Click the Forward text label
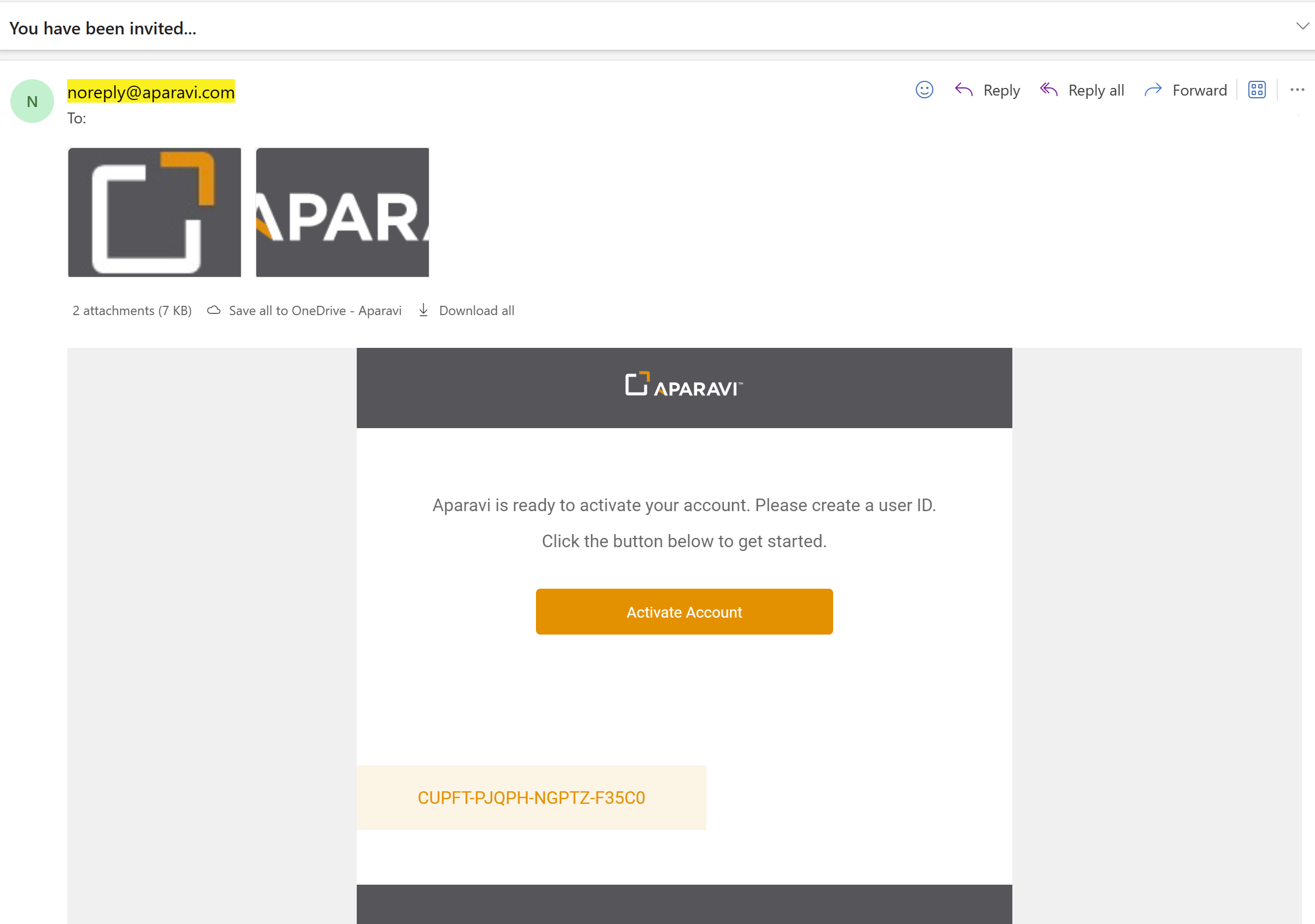The width and height of the screenshot is (1315, 924). pos(1199,90)
